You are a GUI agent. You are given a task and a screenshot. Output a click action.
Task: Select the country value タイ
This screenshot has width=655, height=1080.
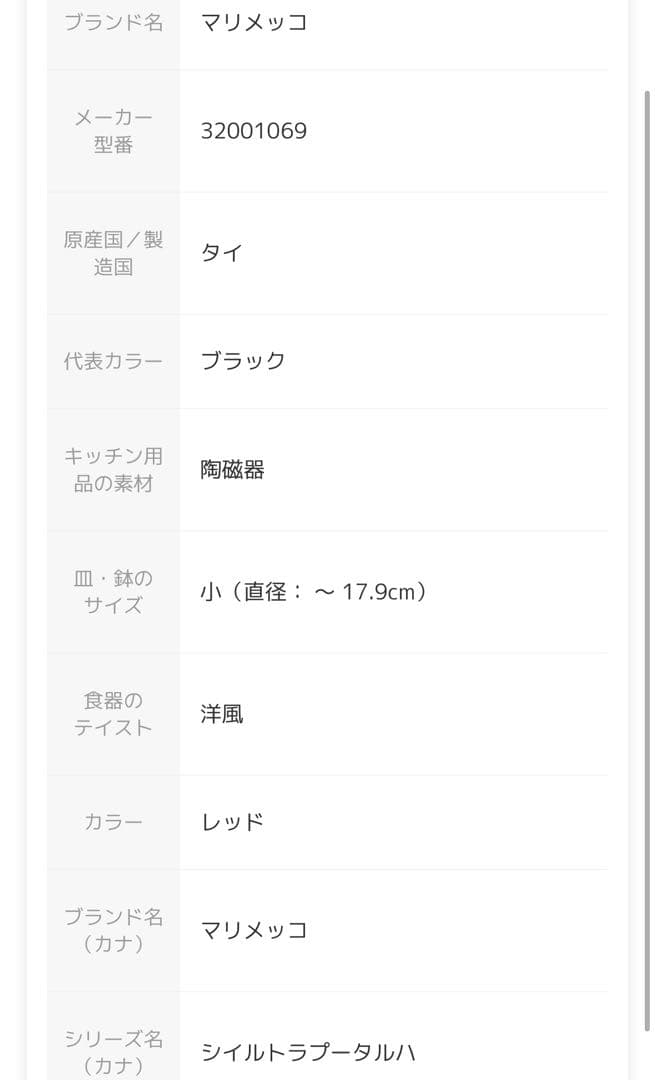coord(221,253)
